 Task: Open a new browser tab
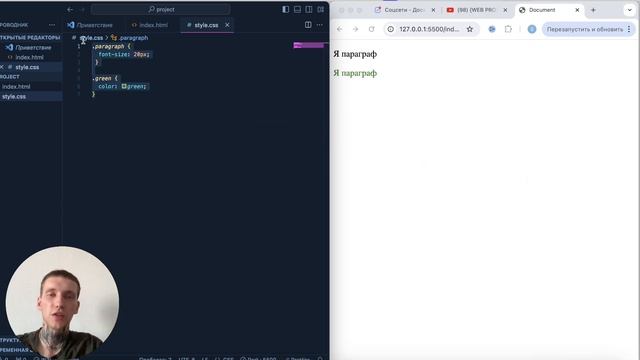click(x=593, y=10)
